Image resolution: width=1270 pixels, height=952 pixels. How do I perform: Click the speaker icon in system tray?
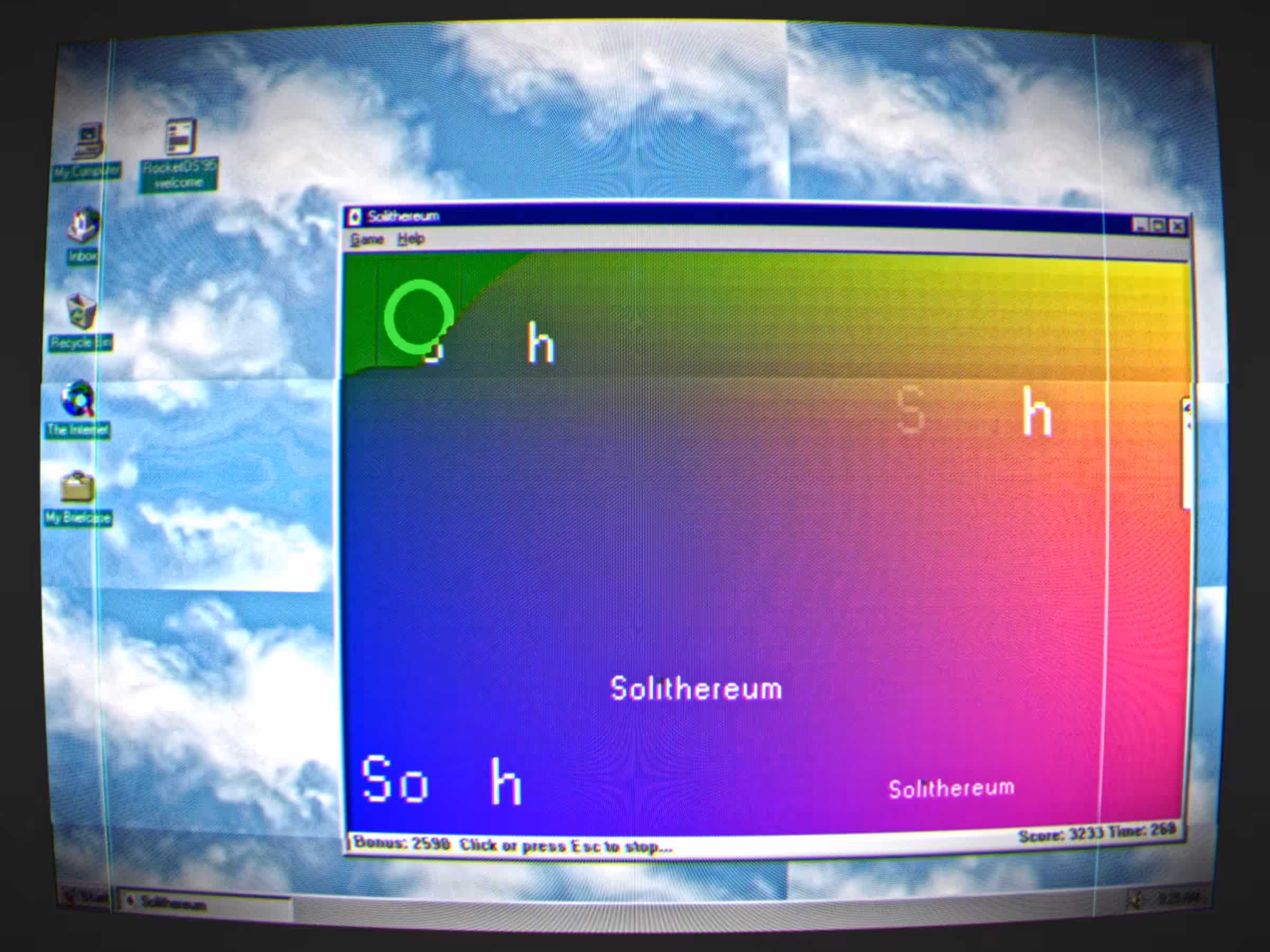(x=1136, y=899)
